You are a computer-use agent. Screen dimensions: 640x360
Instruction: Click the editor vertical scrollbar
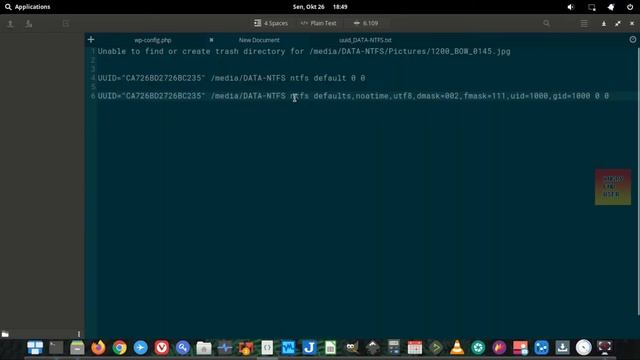click(638, 180)
